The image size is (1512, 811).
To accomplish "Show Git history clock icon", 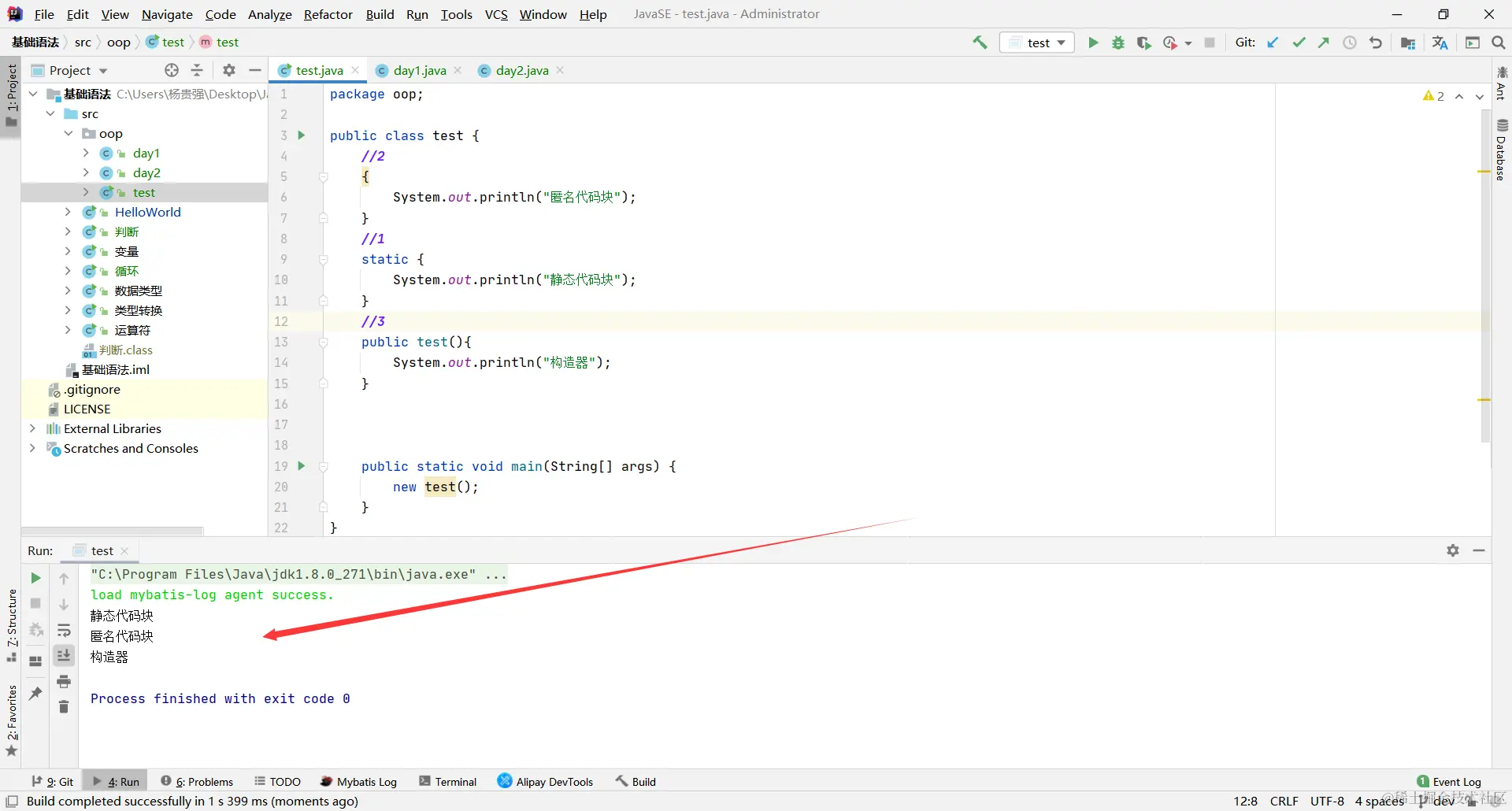I will (1350, 43).
